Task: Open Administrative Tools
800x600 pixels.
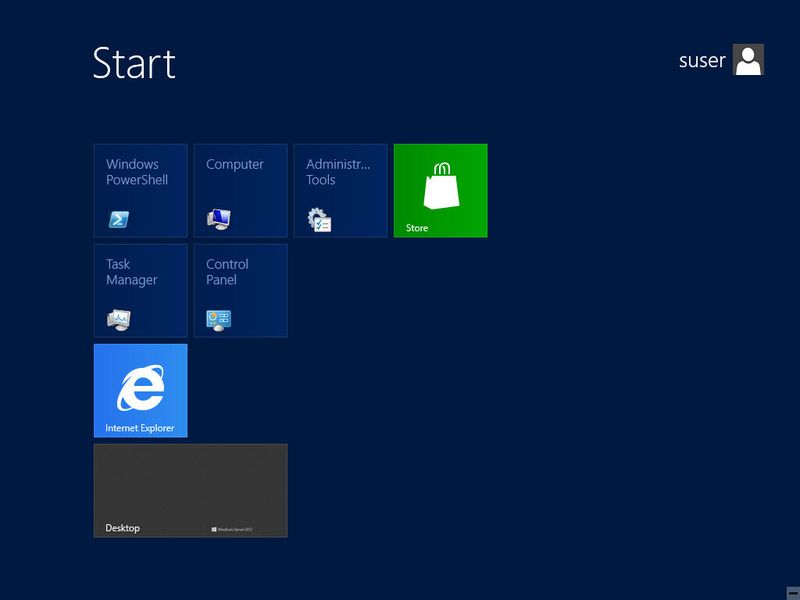Action: pos(340,190)
